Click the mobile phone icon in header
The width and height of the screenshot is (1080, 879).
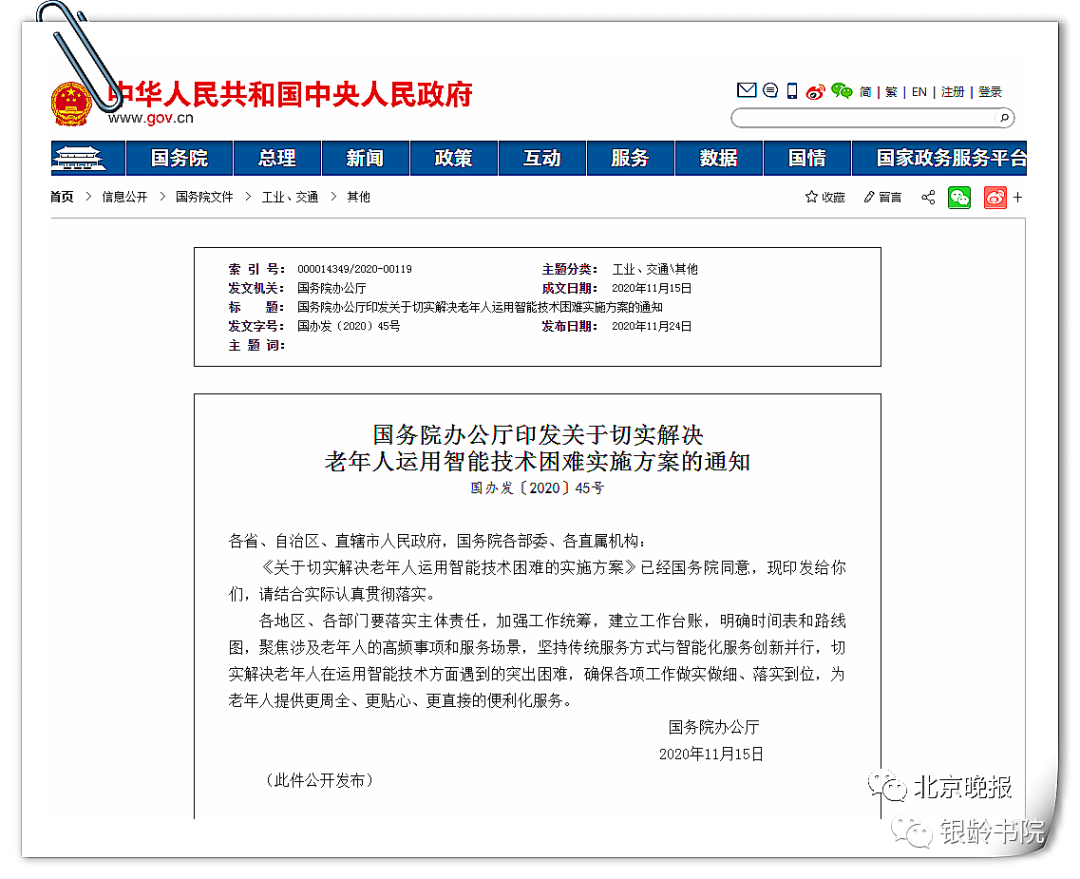pos(792,91)
